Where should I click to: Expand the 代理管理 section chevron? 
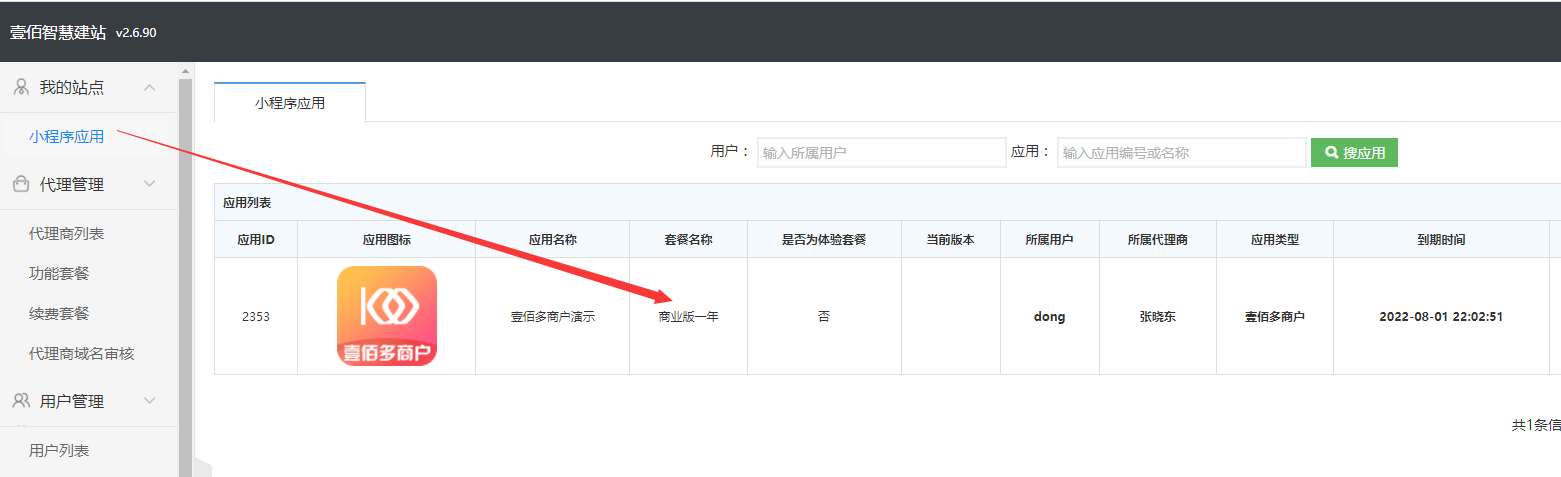pyautogui.click(x=150, y=184)
